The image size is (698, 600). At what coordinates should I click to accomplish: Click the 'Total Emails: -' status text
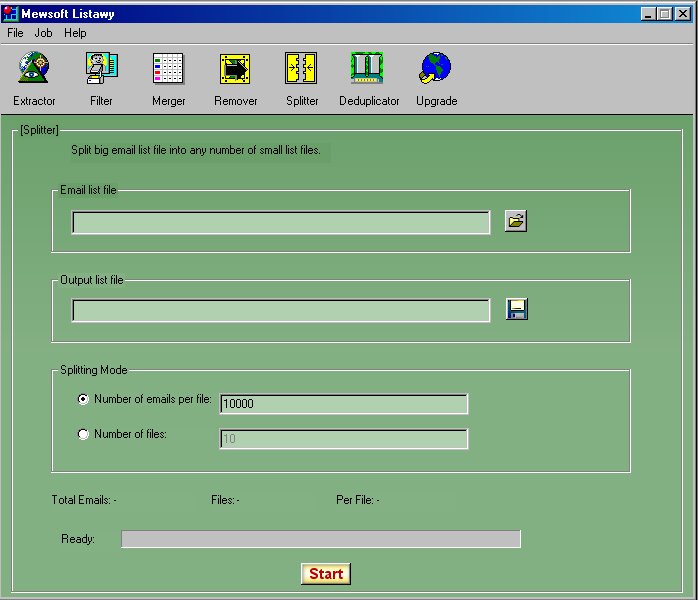[84, 500]
